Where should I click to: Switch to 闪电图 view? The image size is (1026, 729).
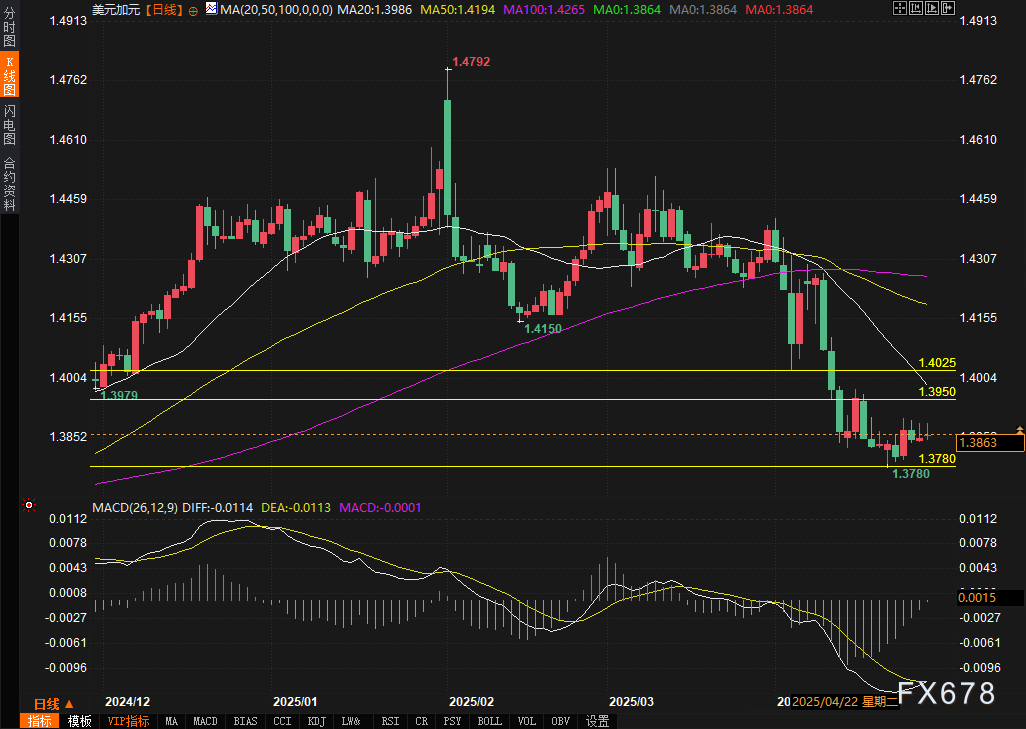coord(9,124)
